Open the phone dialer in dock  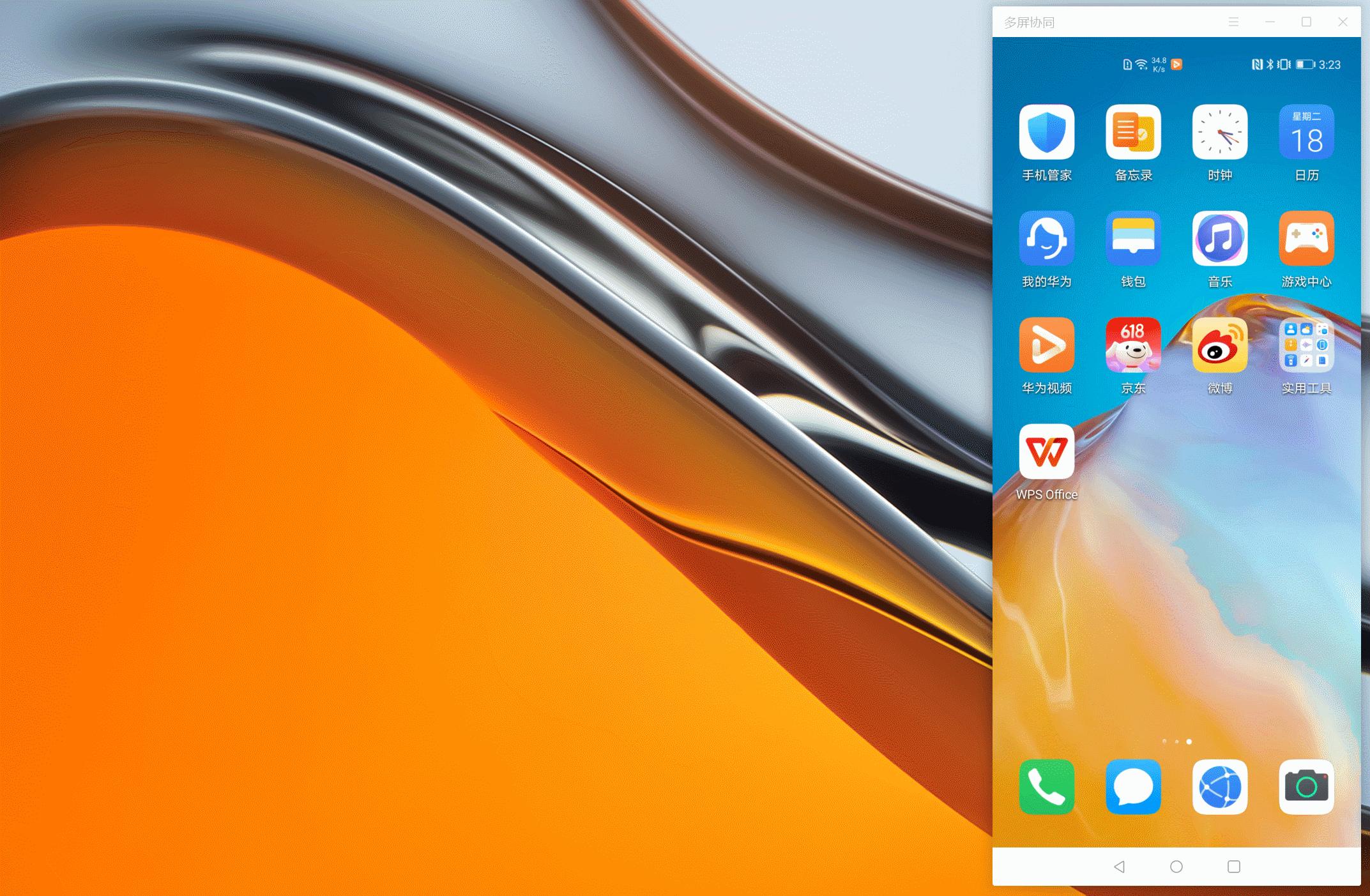pyautogui.click(x=1046, y=787)
